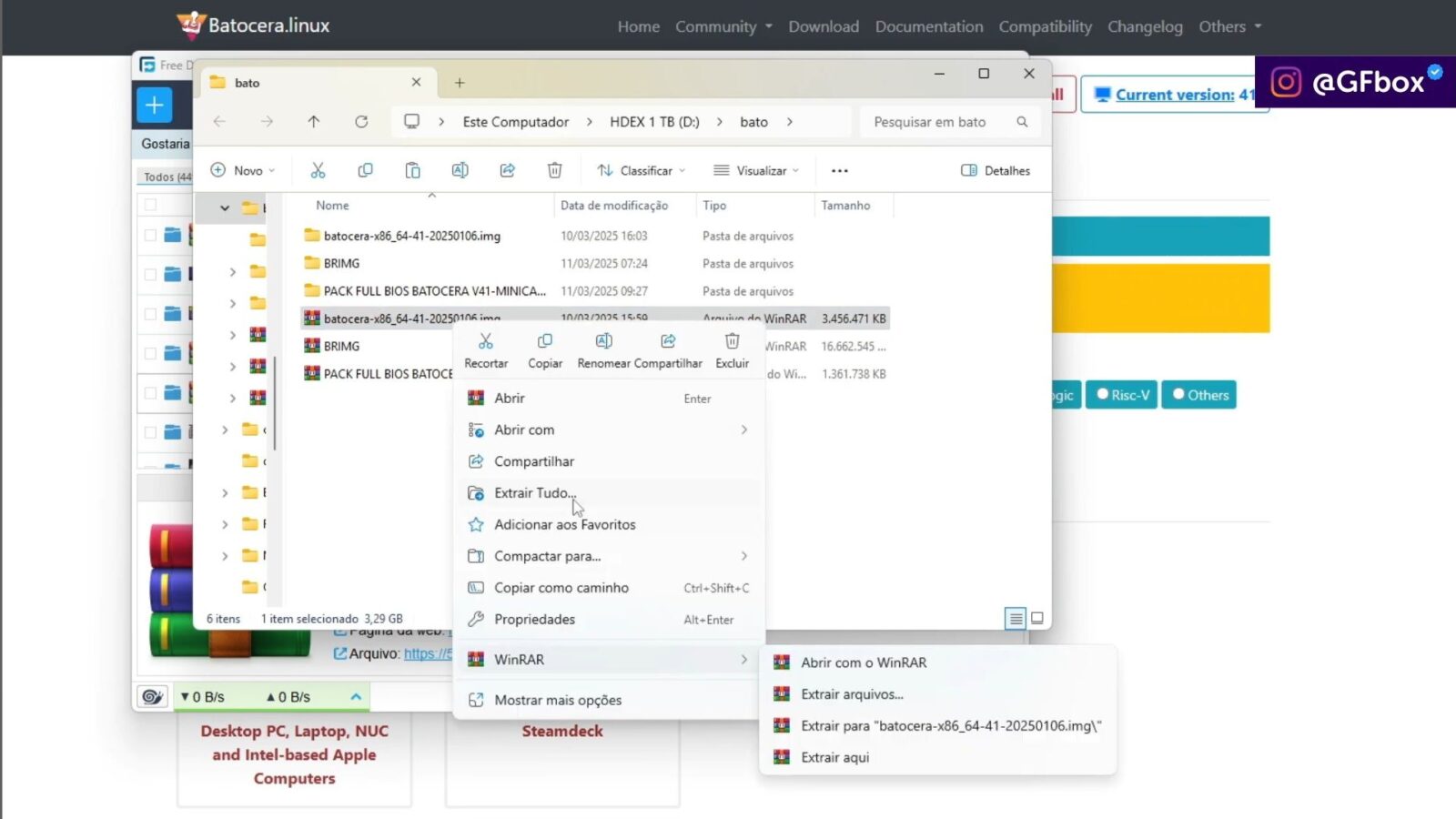Click the Detalhes pane button
The width and height of the screenshot is (1456, 819).
click(996, 171)
